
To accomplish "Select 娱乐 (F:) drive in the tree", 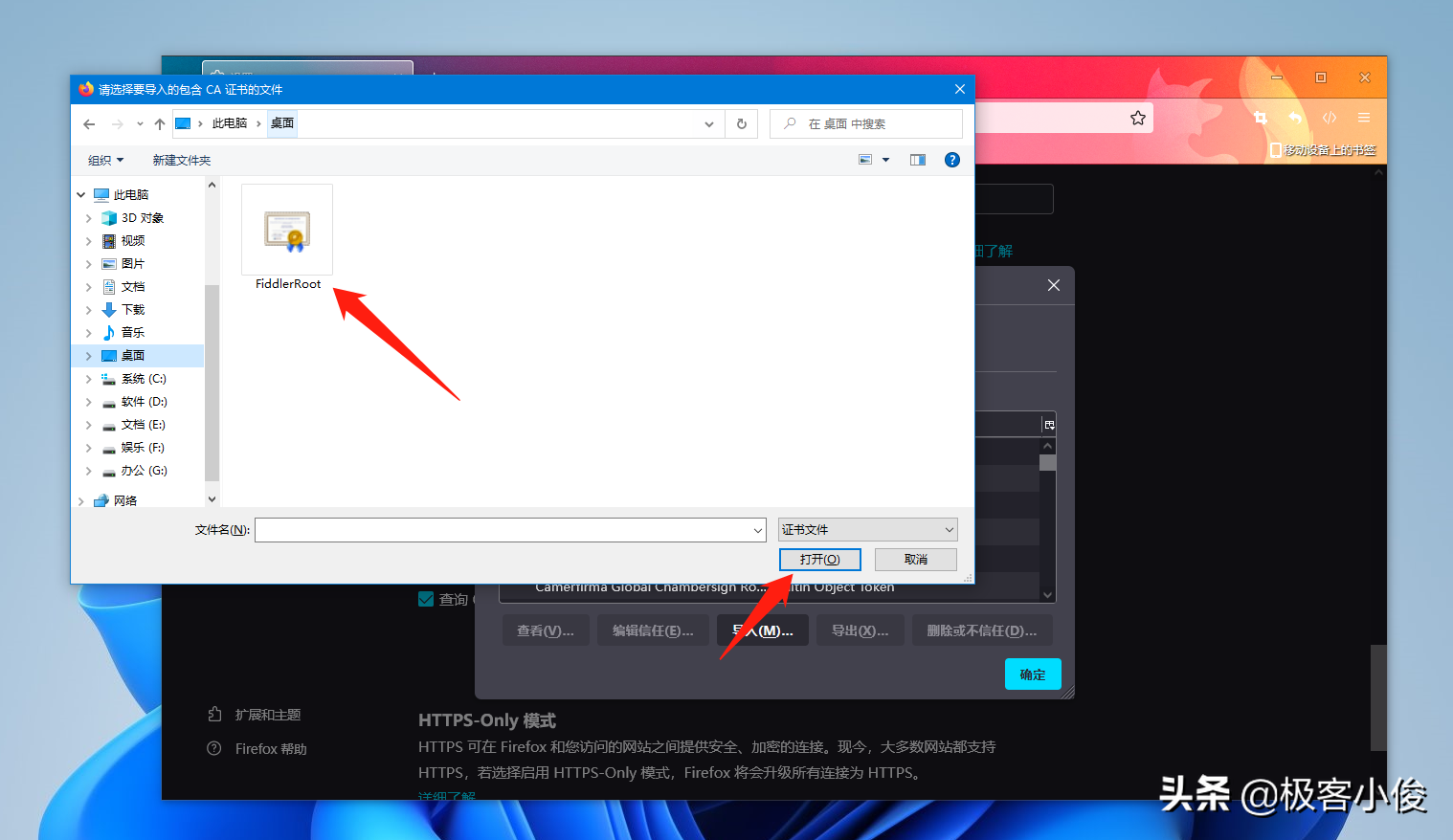I will [143, 448].
